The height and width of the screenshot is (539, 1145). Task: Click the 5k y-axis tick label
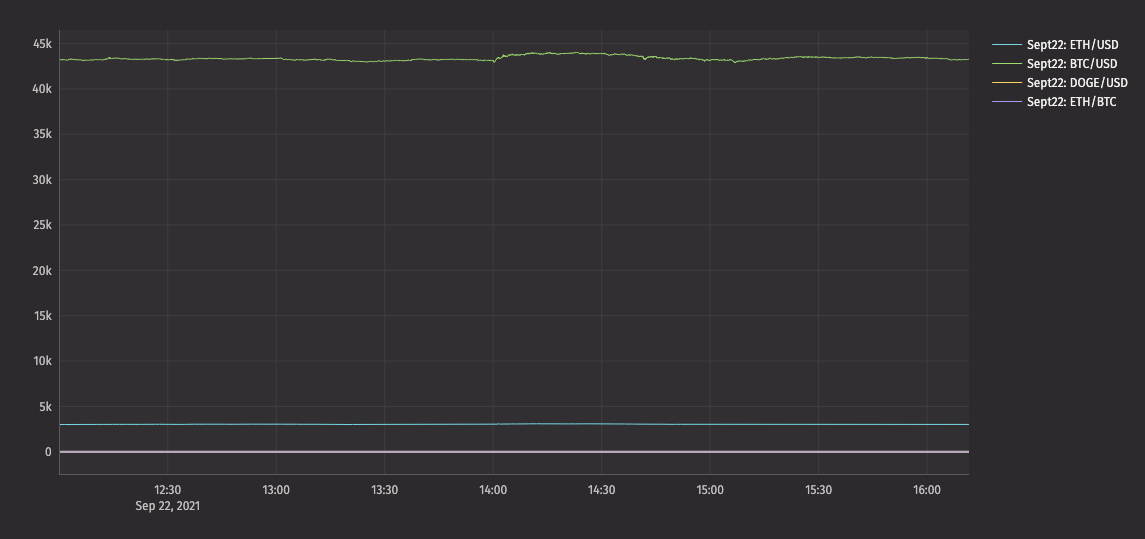click(45, 407)
